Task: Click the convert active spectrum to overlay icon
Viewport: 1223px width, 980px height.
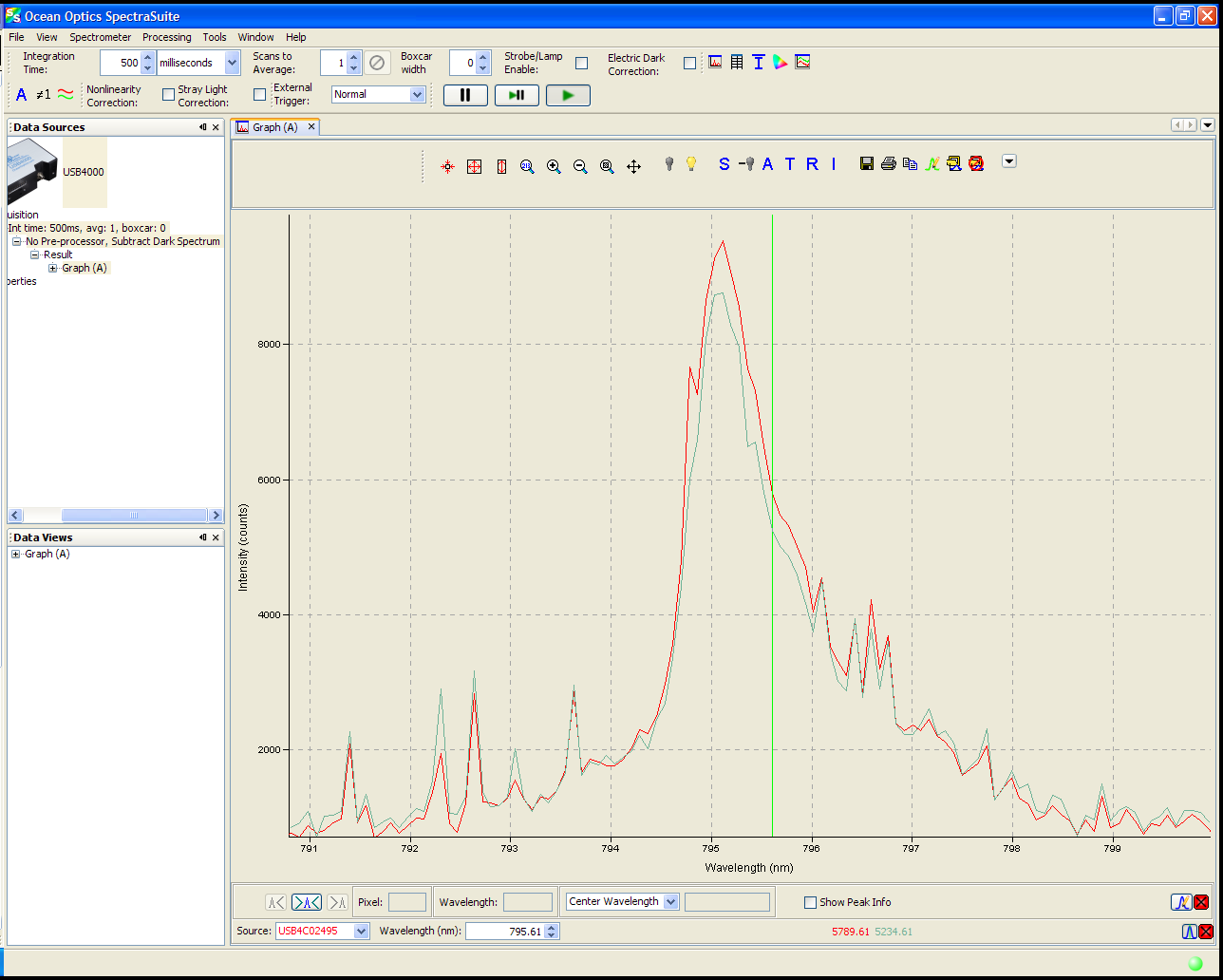Action: click(954, 163)
